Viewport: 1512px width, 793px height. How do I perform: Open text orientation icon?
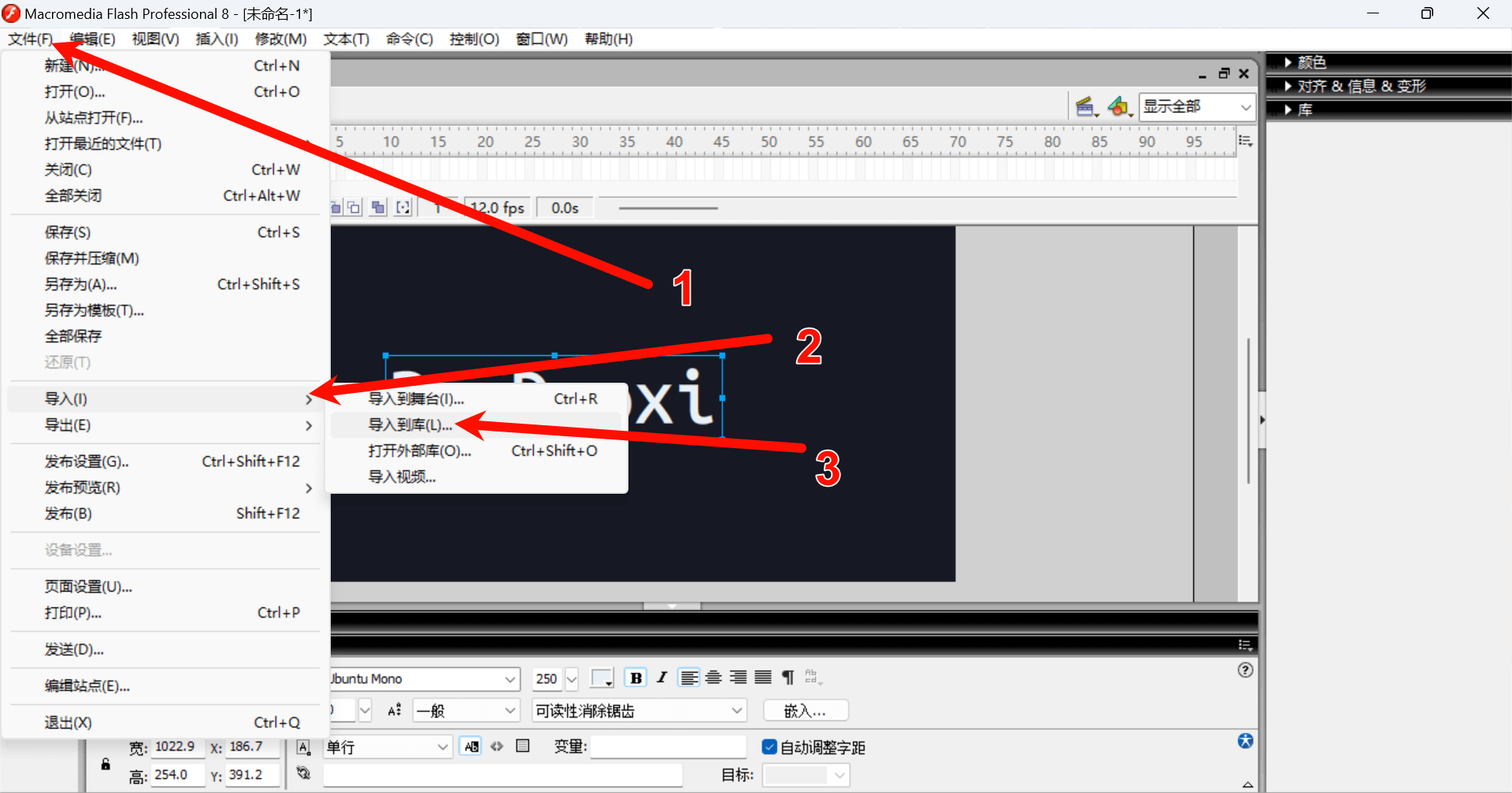813,678
